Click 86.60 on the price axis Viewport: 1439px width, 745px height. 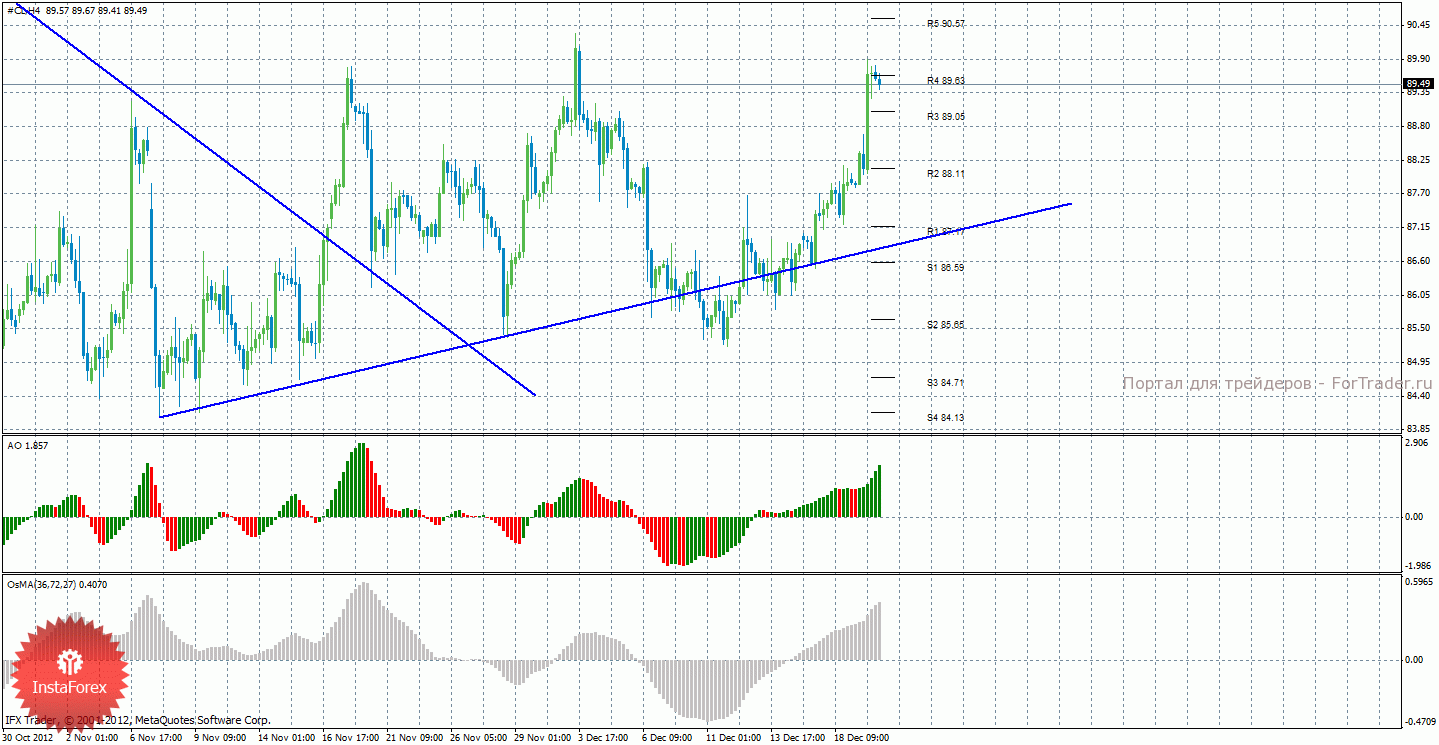click(1419, 261)
